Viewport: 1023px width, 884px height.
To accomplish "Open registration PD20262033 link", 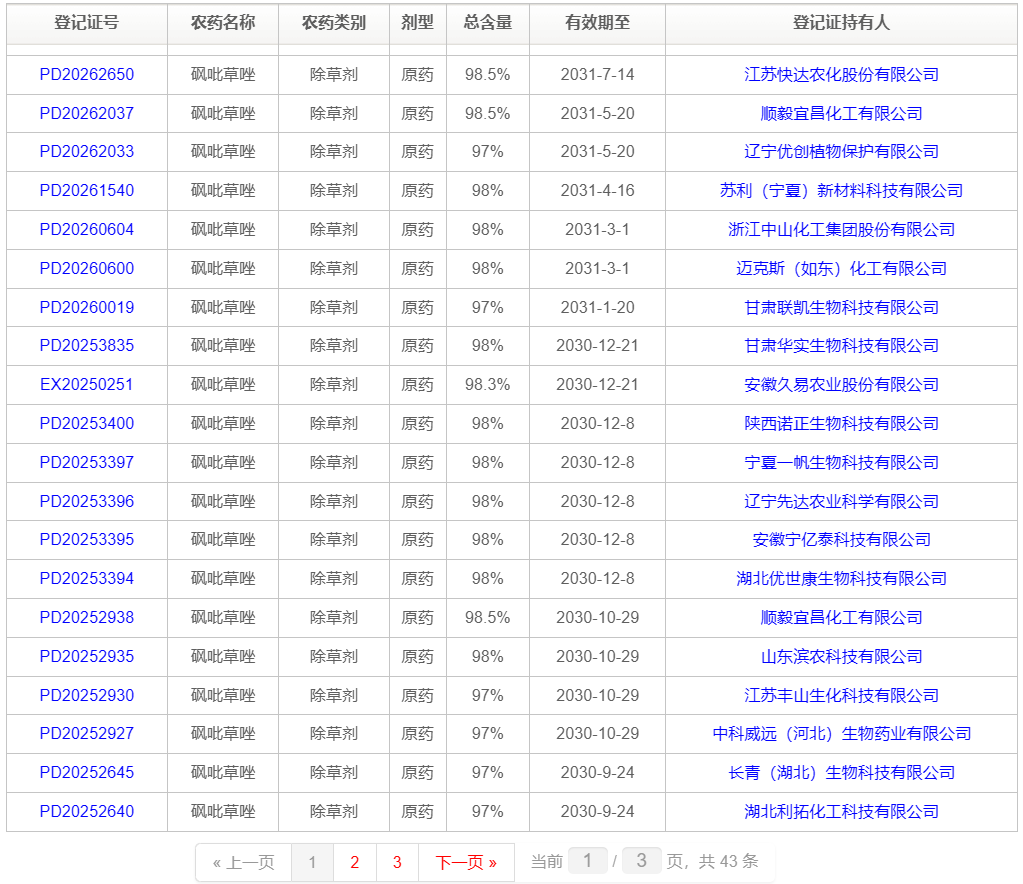I will click(x=87, y=151).
